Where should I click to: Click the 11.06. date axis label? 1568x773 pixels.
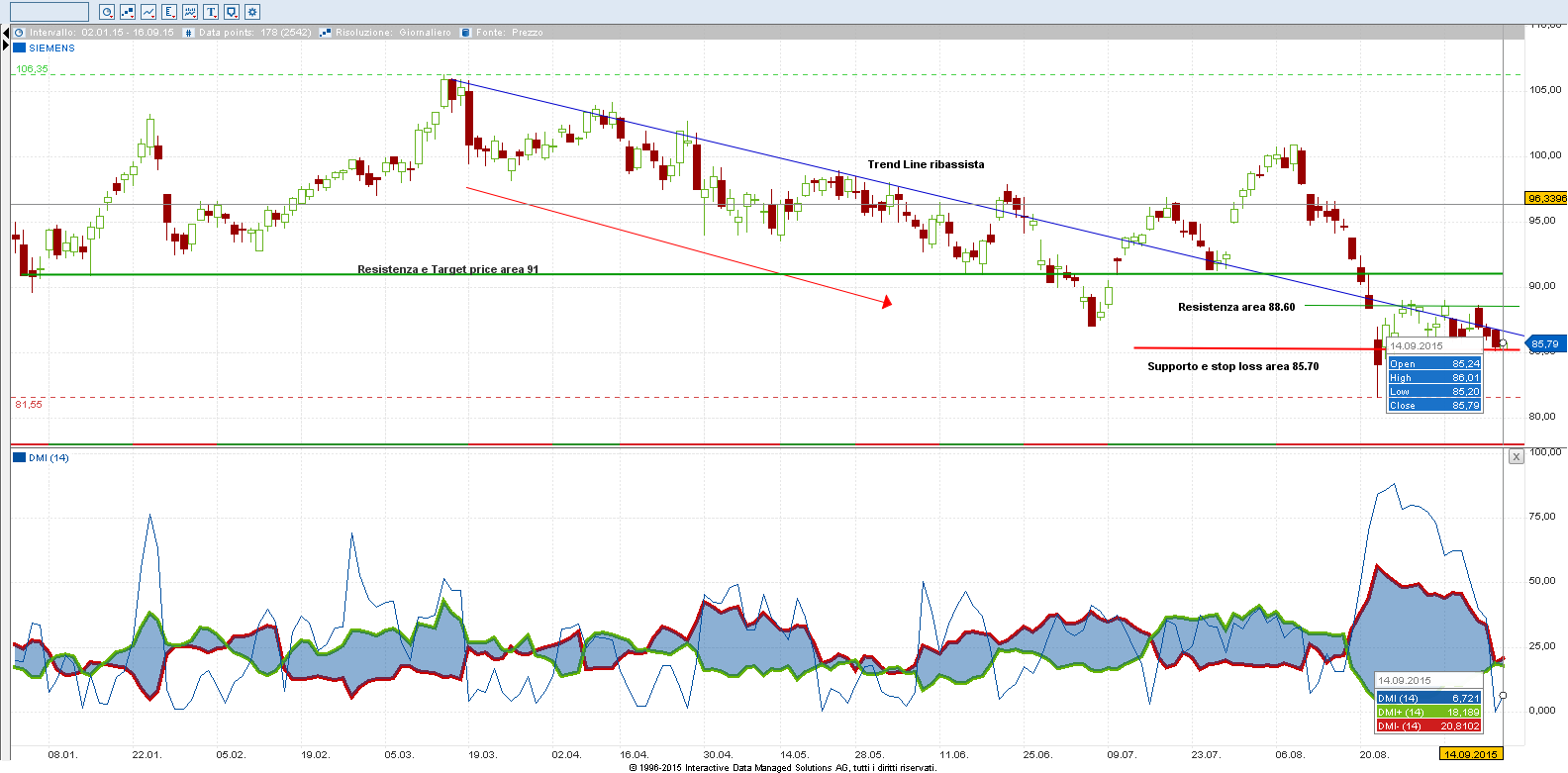953,754
